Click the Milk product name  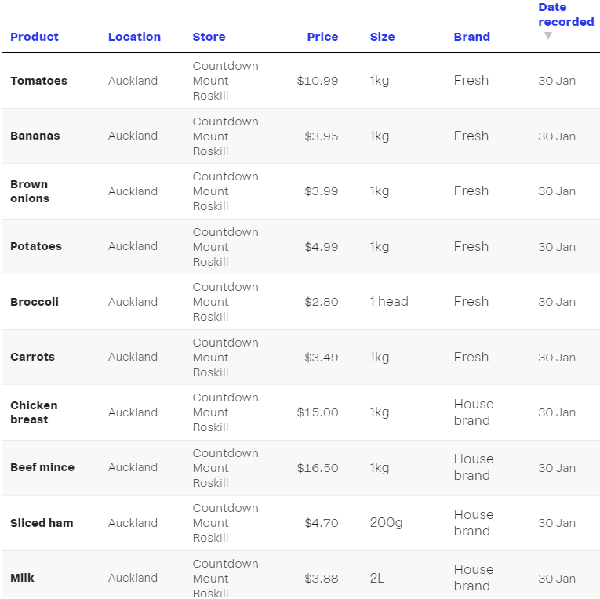pos(22,578)
